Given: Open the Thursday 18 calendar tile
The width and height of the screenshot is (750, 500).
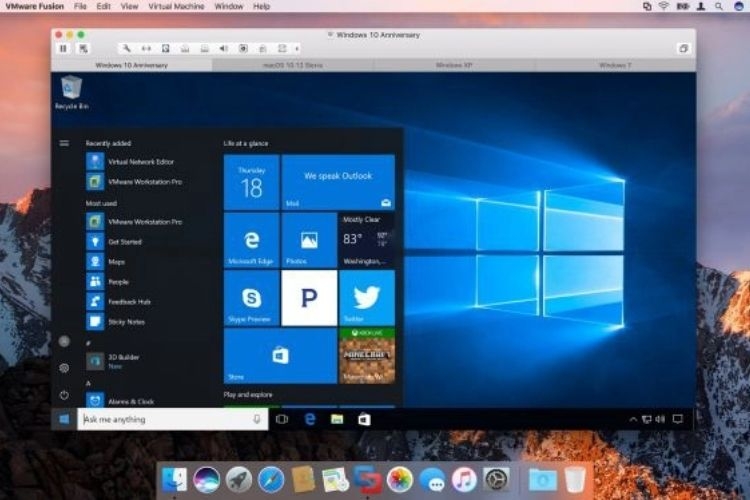Looking at the screenshot, I should [252, 182].
